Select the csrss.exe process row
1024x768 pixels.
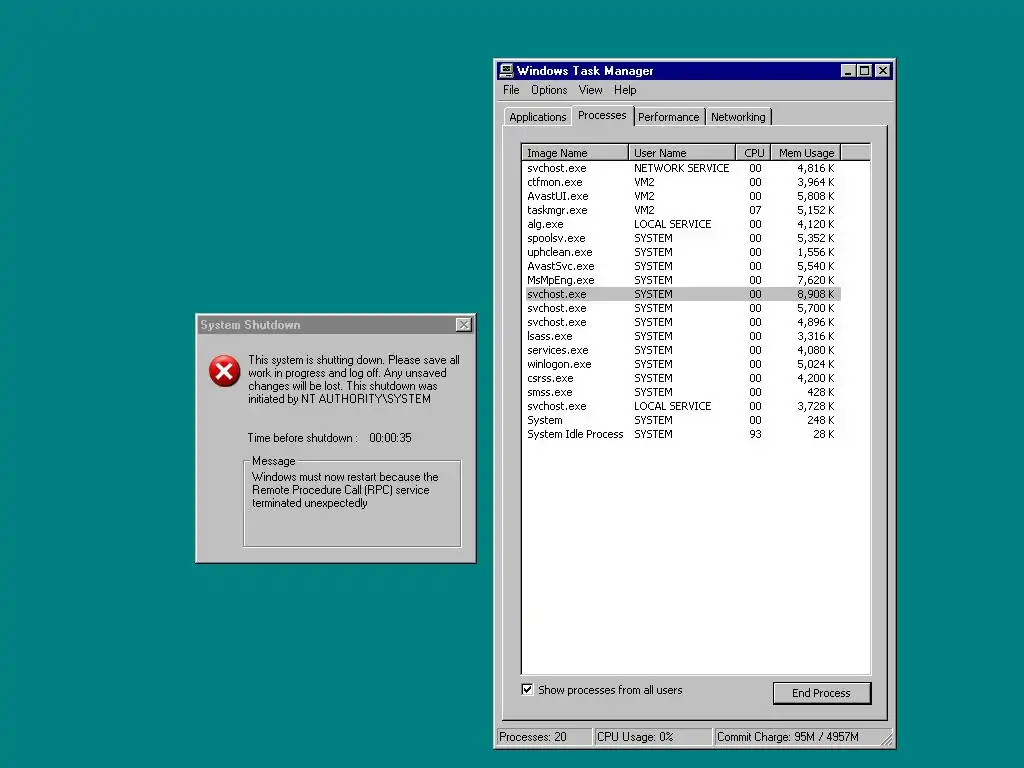682,378
